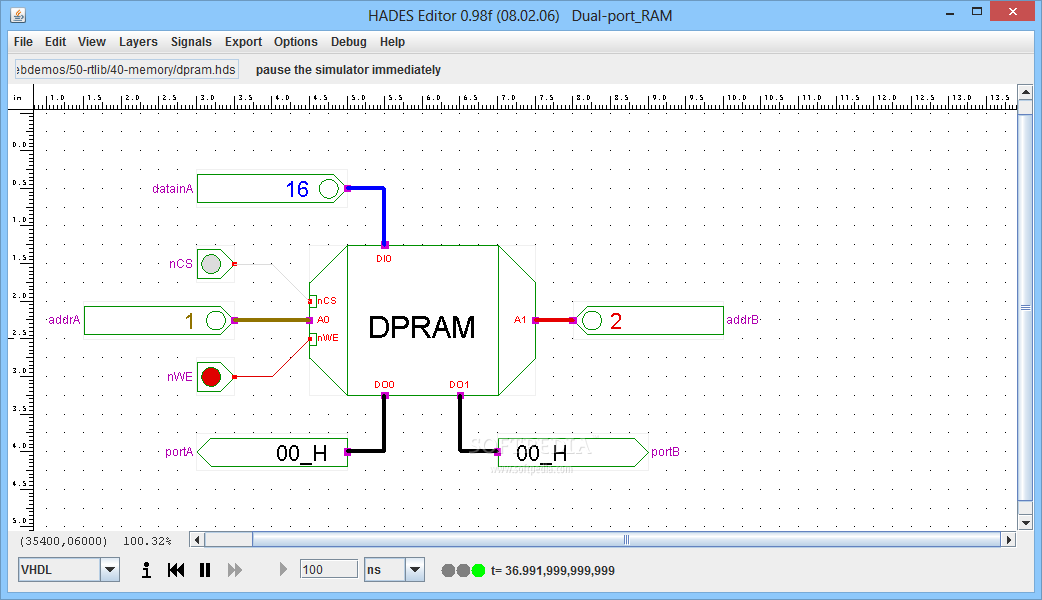Click the addrA input circle
The width and height of the screenshot is (1042, 600).
[x=216, y=320]
